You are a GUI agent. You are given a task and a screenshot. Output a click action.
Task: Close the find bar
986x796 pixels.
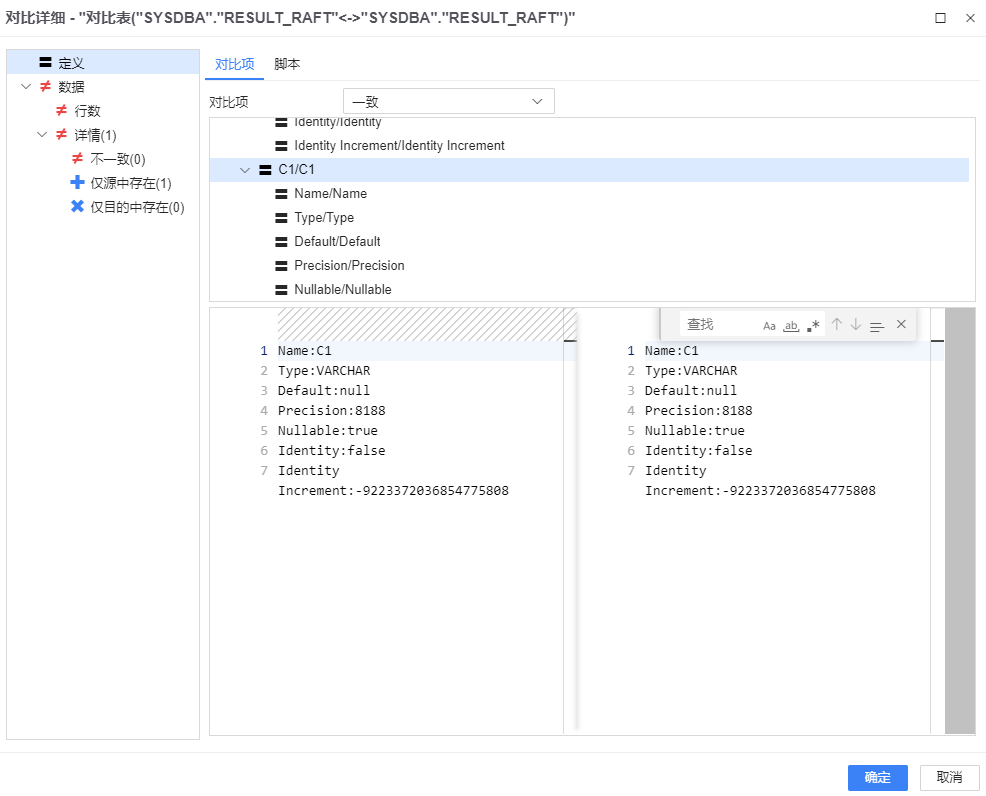pos(901,324)
